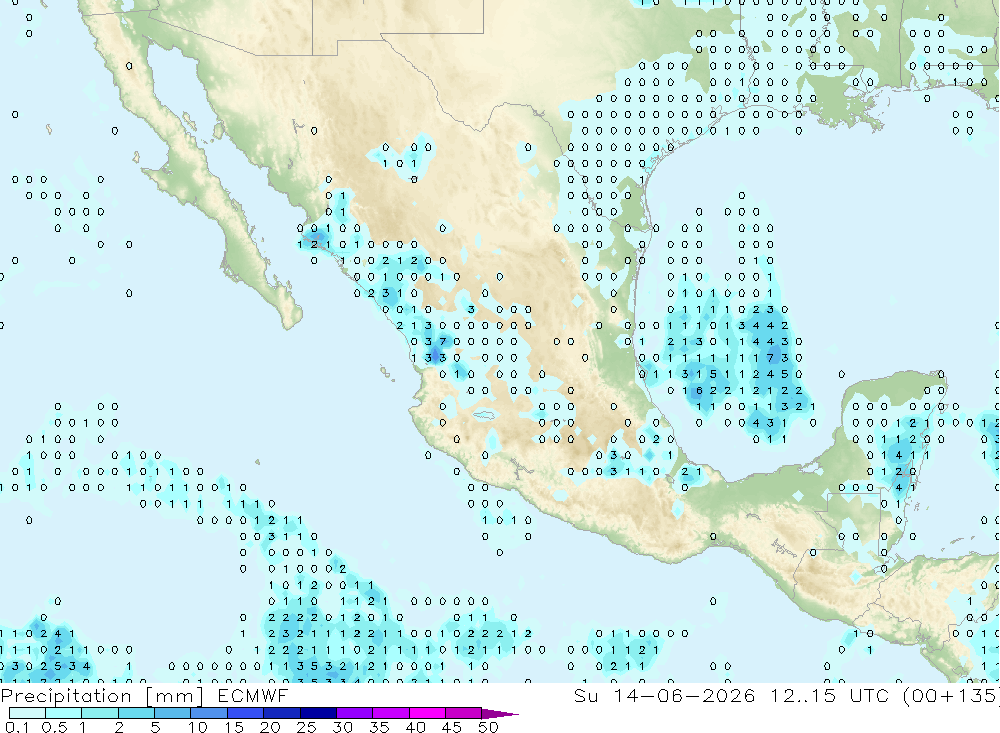Click the ECMWF model label
The width and height of the screenshot is (1000, 733).
point(253,696)
